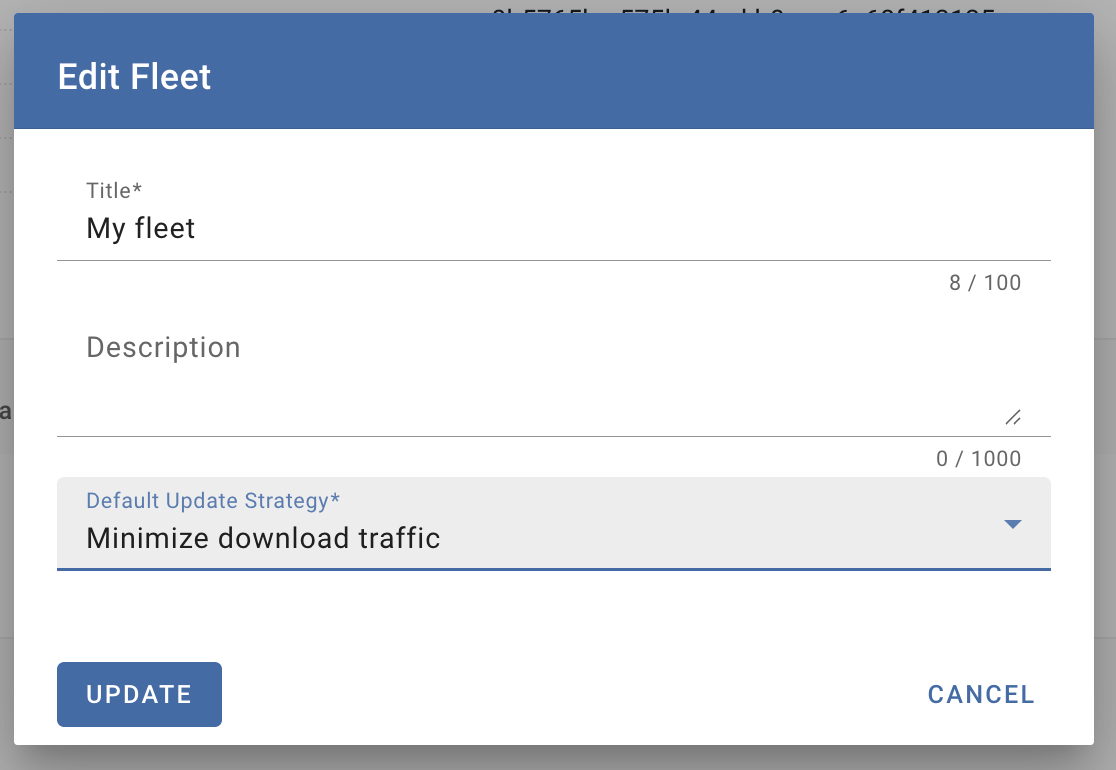Click the dimmed backdrop left of dialog
The image size is (1116, 770).
[6, 300]
